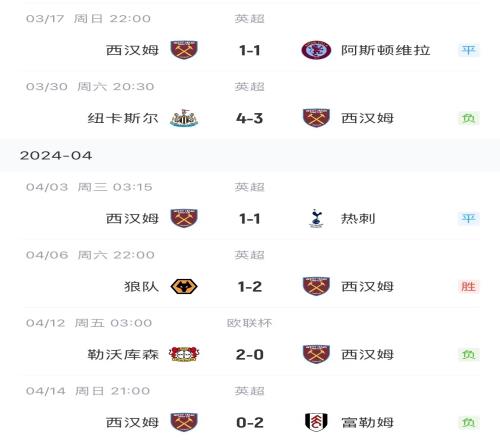Click the 平 result badge for 热刺 match
The image size is (500, 440).
[x=469, y=218]
